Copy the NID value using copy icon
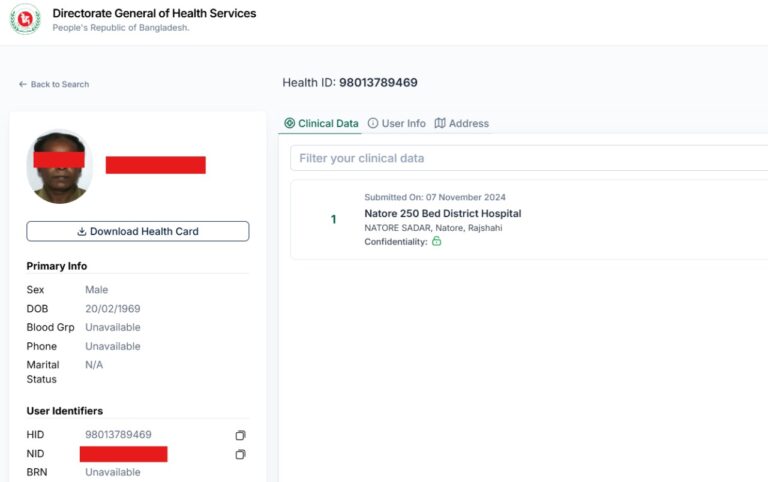768x482 pixels. point(240,454)
